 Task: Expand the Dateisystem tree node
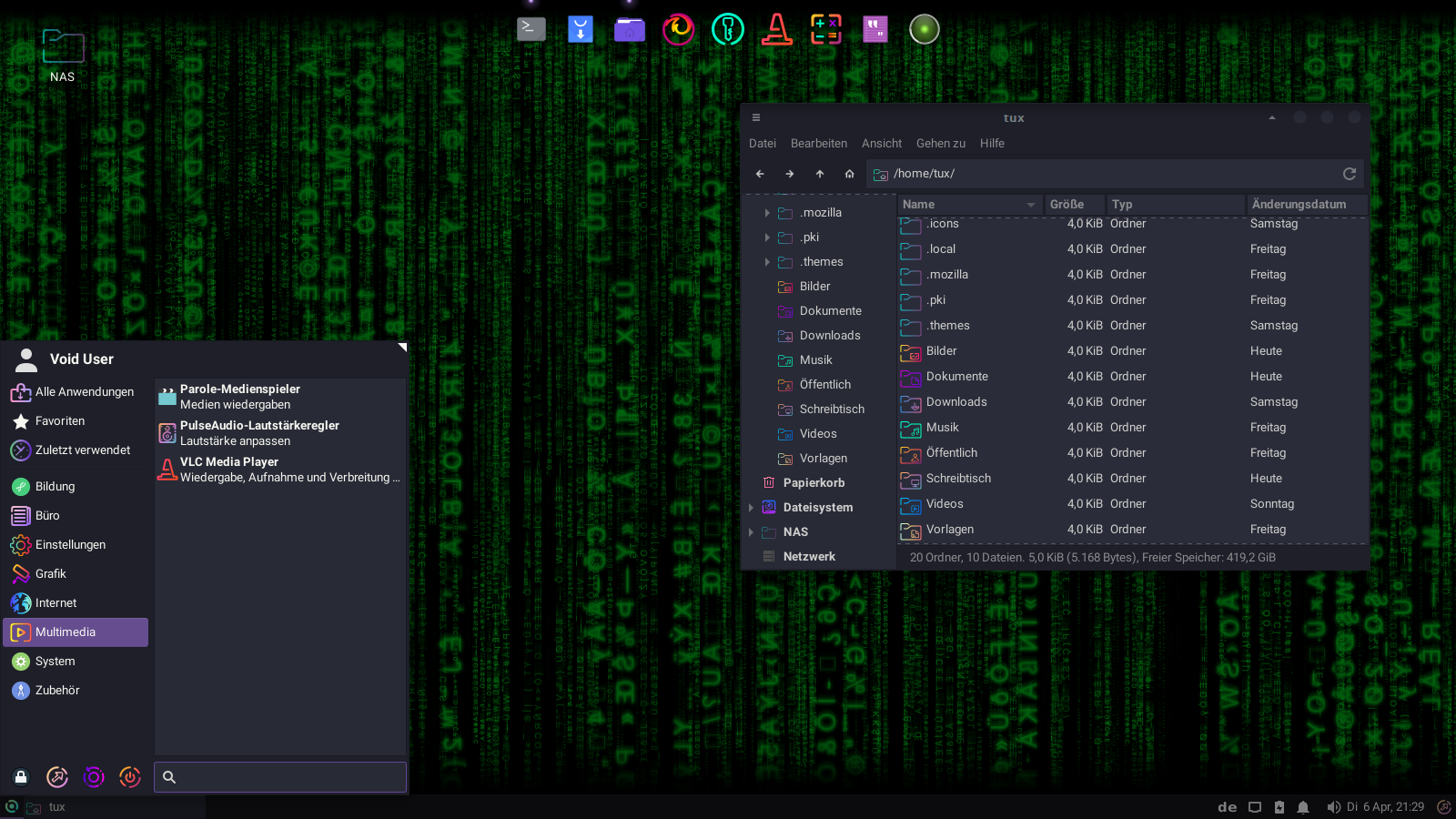[x=751, y=508]
